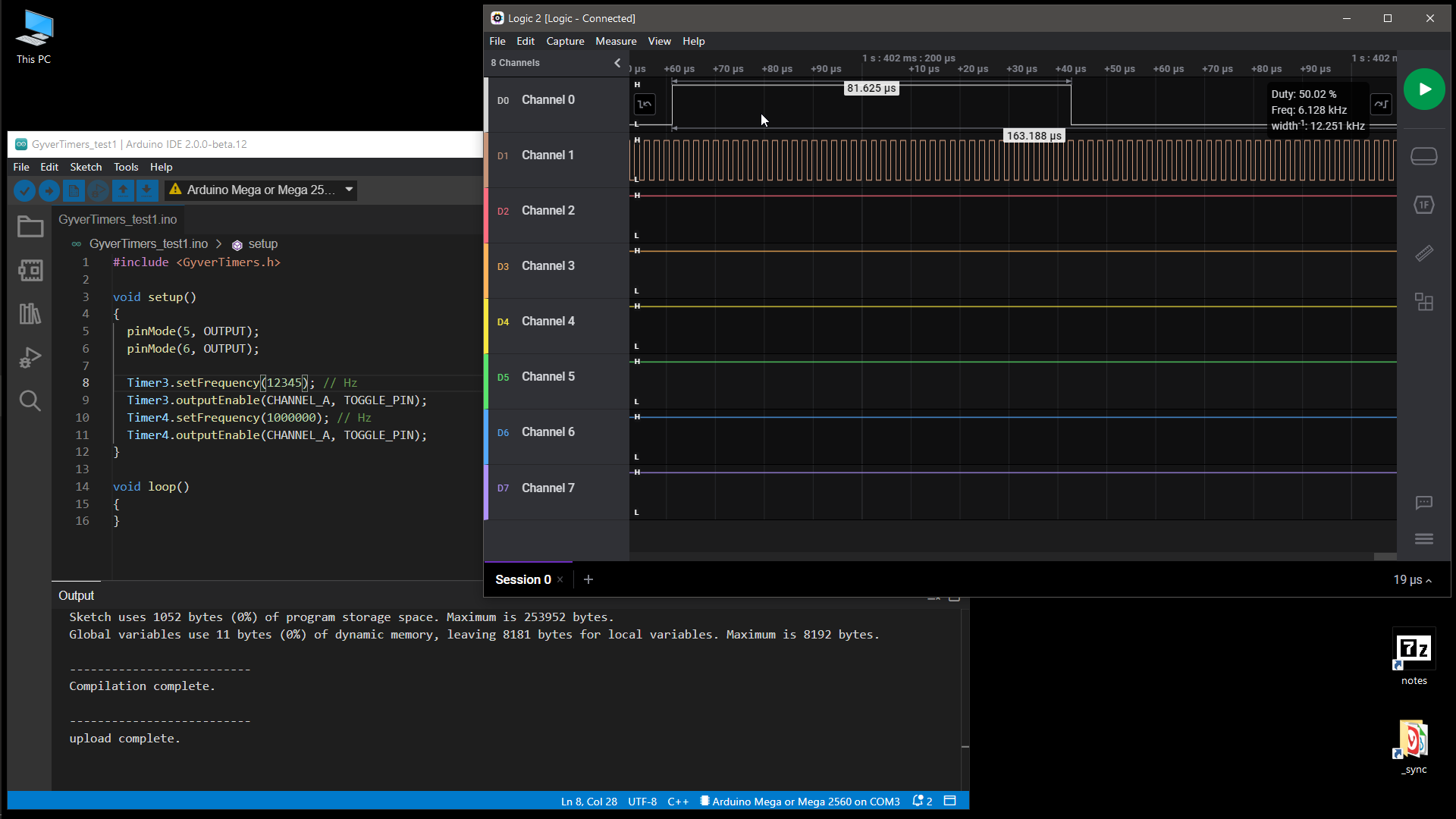This screenshot has height=819, width=1456.
Task: Start capture with the green play button
Action: tap(1423, 89)
